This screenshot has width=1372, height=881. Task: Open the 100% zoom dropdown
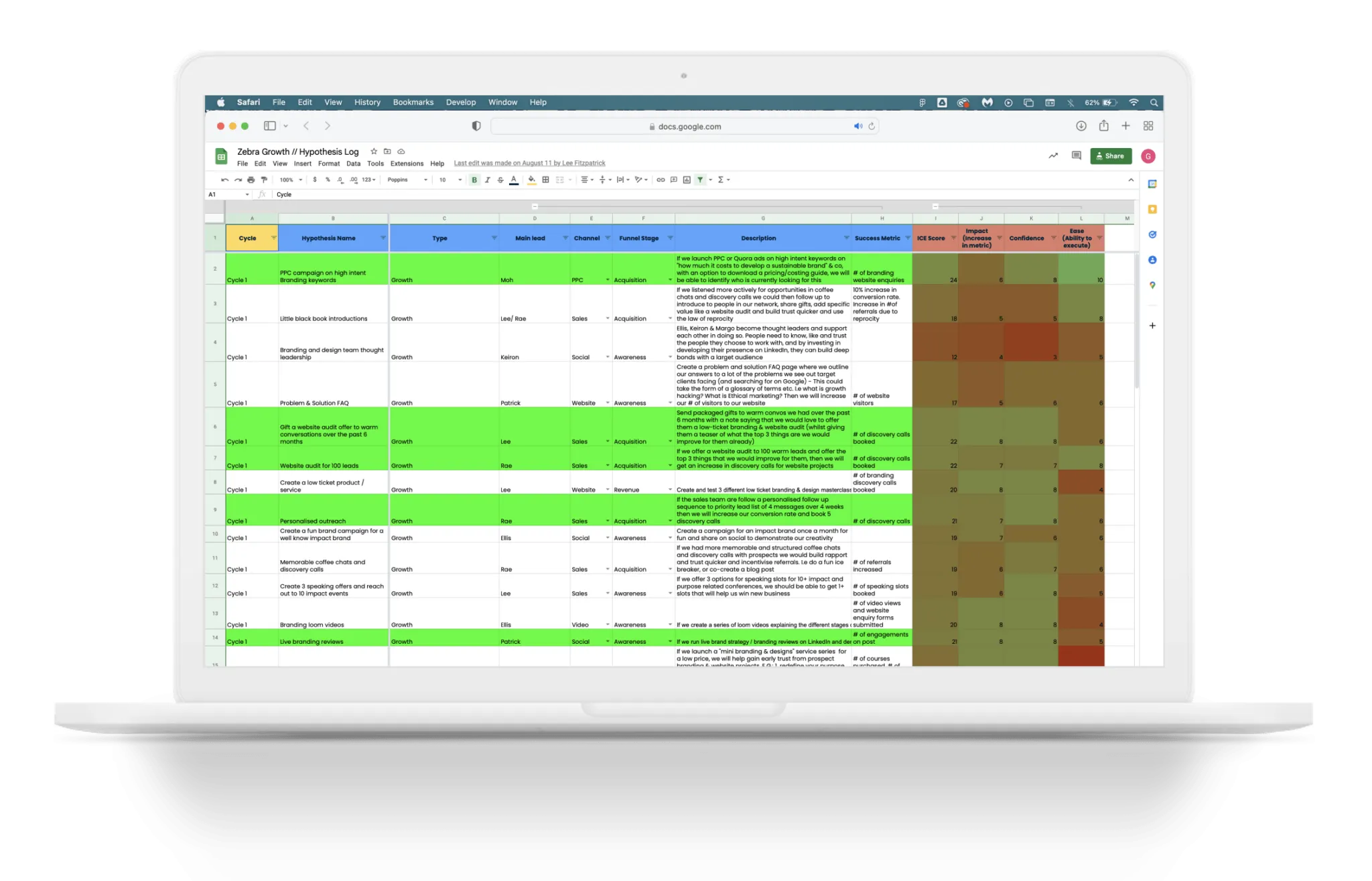pos(291,180)
